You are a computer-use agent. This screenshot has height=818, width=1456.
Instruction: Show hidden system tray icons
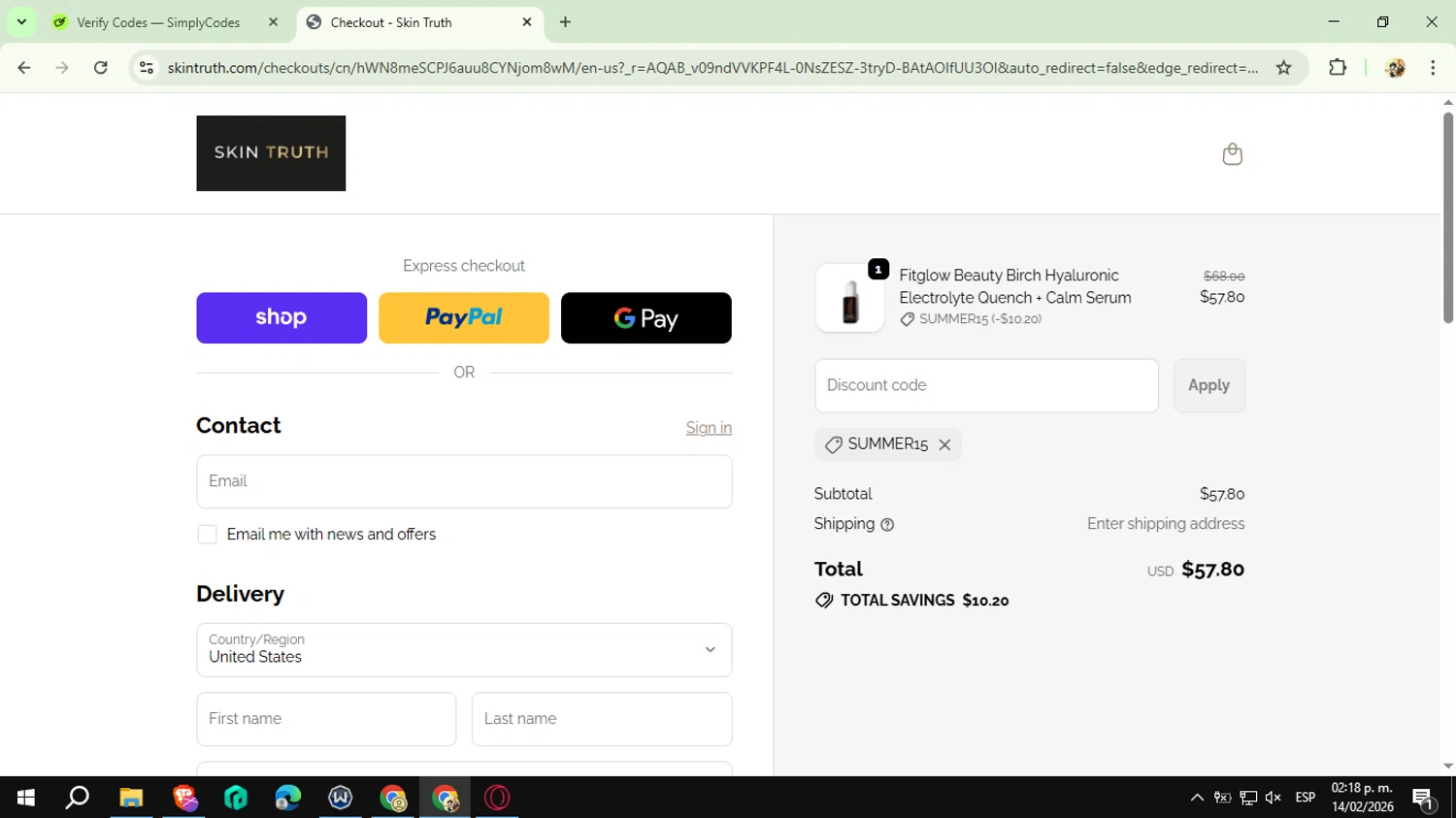[1197, 798]
